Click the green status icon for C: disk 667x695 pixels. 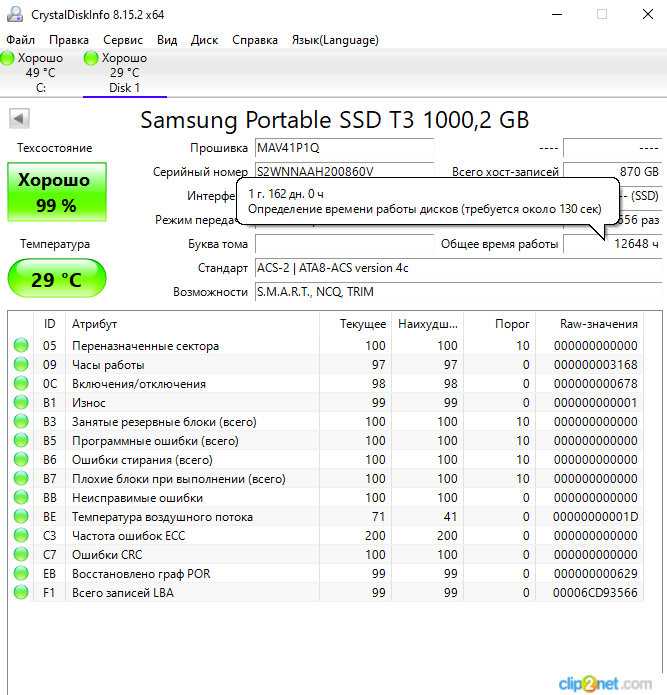click(7, 58)
